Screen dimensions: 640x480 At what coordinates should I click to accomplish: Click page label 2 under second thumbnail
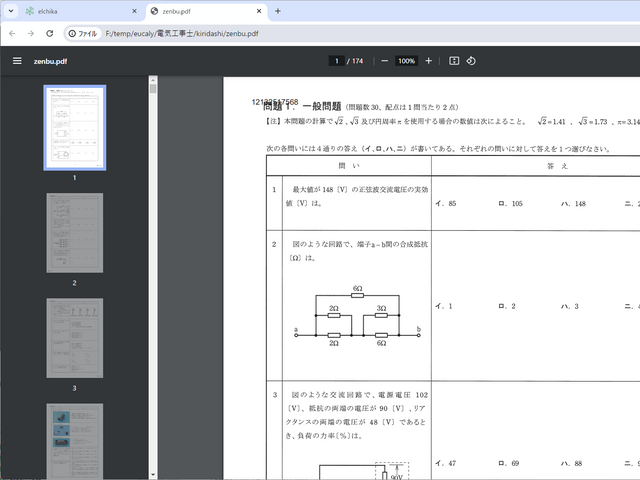pos(75,282)
